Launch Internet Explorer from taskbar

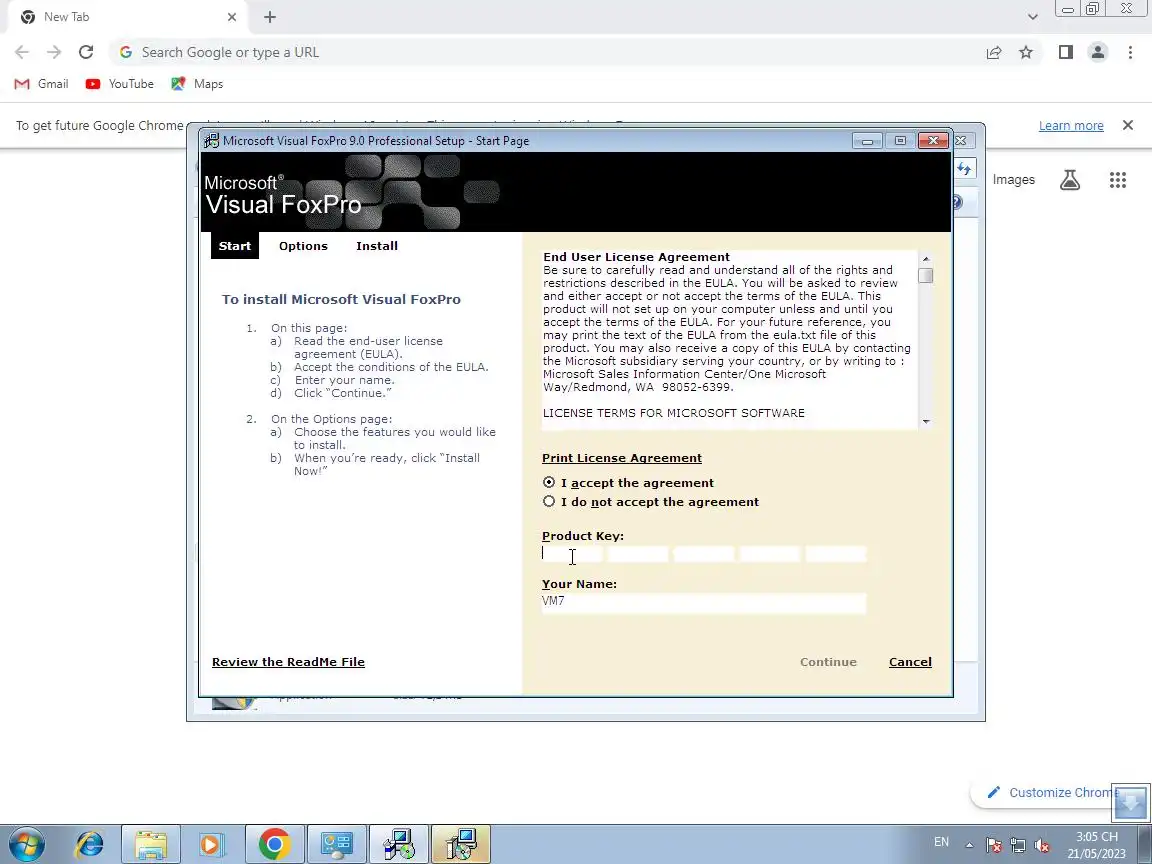90,844
